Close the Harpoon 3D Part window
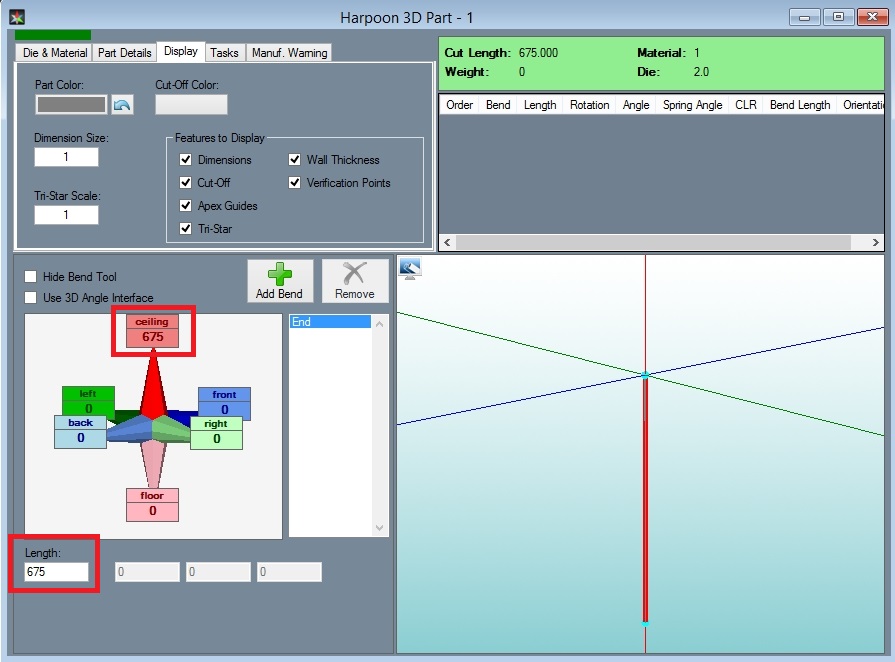This screenshot has height=662, width=895. click(x=872, y=17)
